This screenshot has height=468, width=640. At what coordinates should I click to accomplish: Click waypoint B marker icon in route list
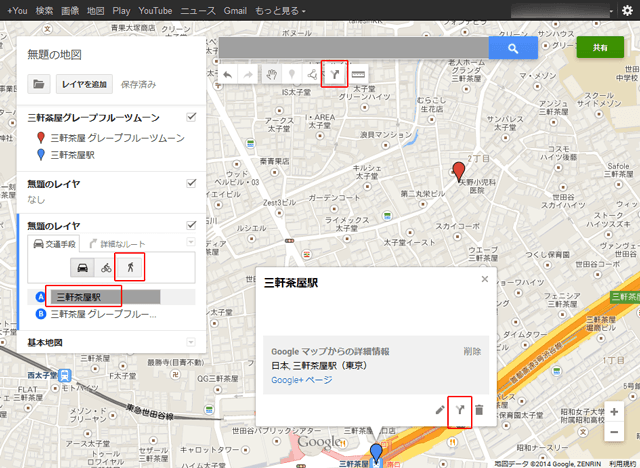(40, 314)
